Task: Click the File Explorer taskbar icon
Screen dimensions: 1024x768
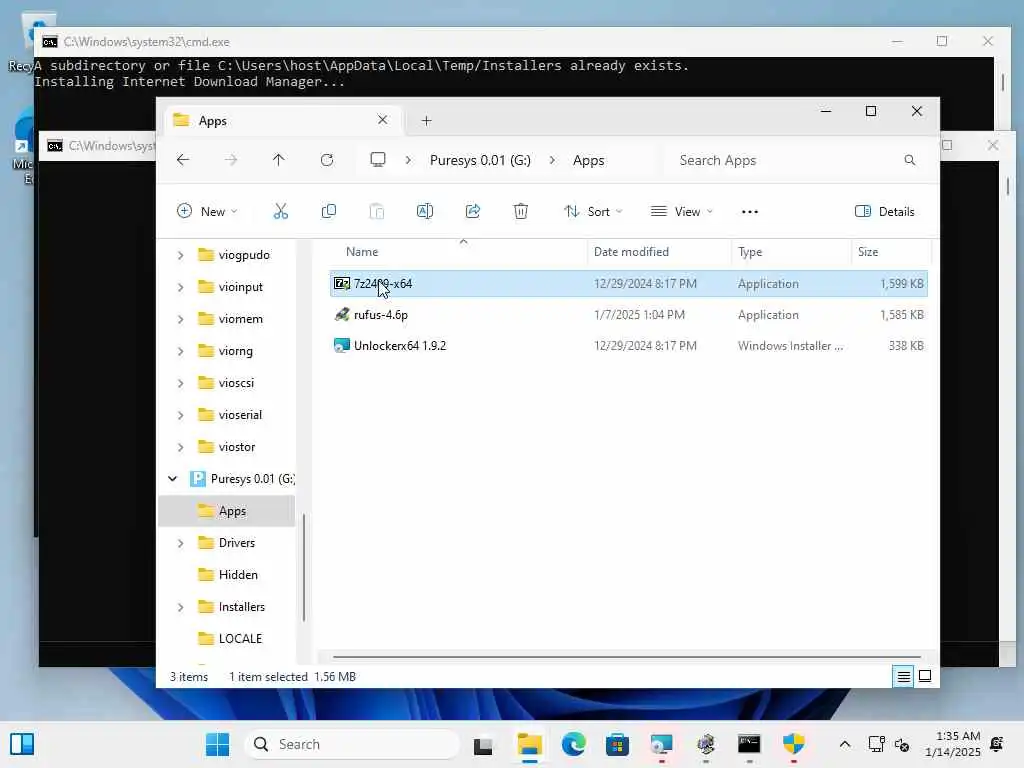Action: [530, 744]
